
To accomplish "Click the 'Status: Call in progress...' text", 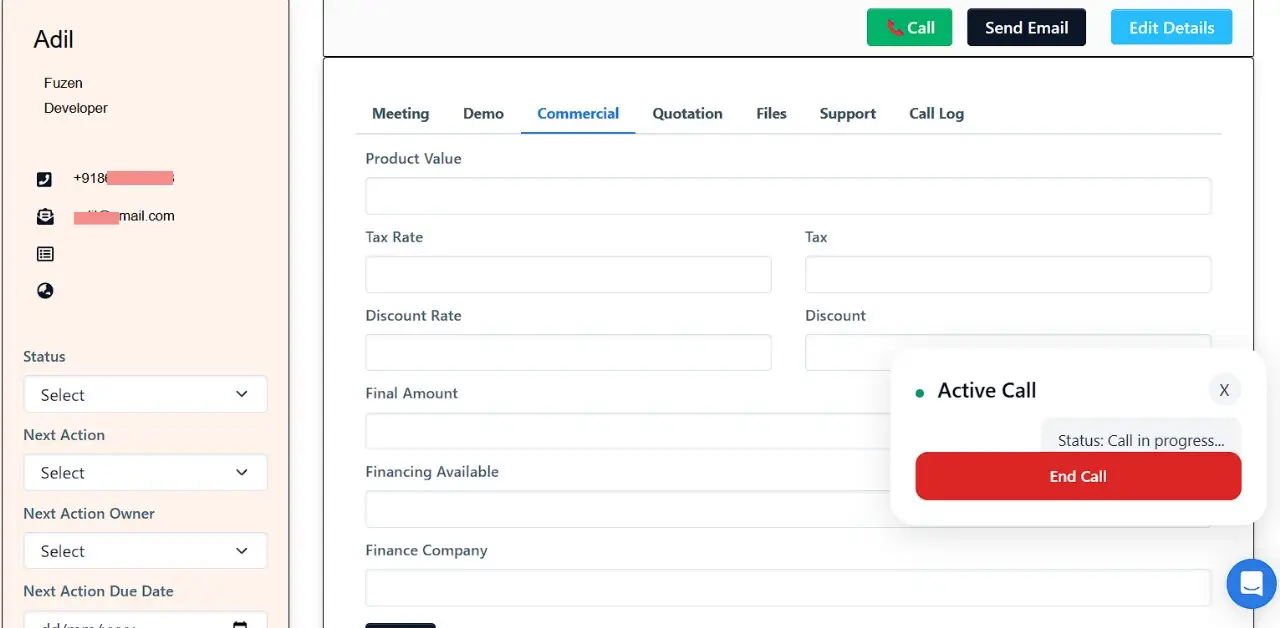I will pos(1141,440).
